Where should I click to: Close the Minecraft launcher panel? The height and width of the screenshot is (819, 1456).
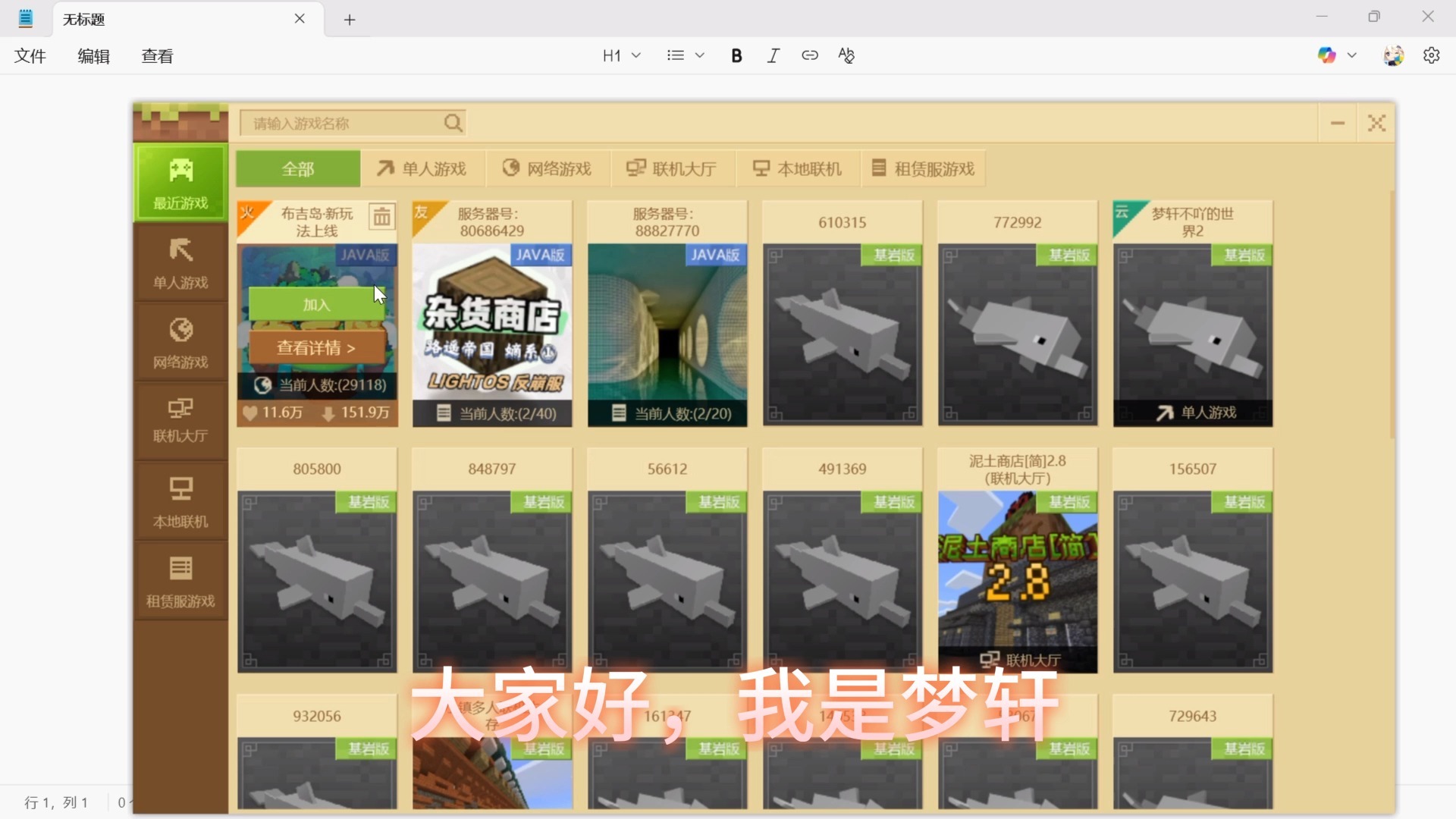point(1376,123)
